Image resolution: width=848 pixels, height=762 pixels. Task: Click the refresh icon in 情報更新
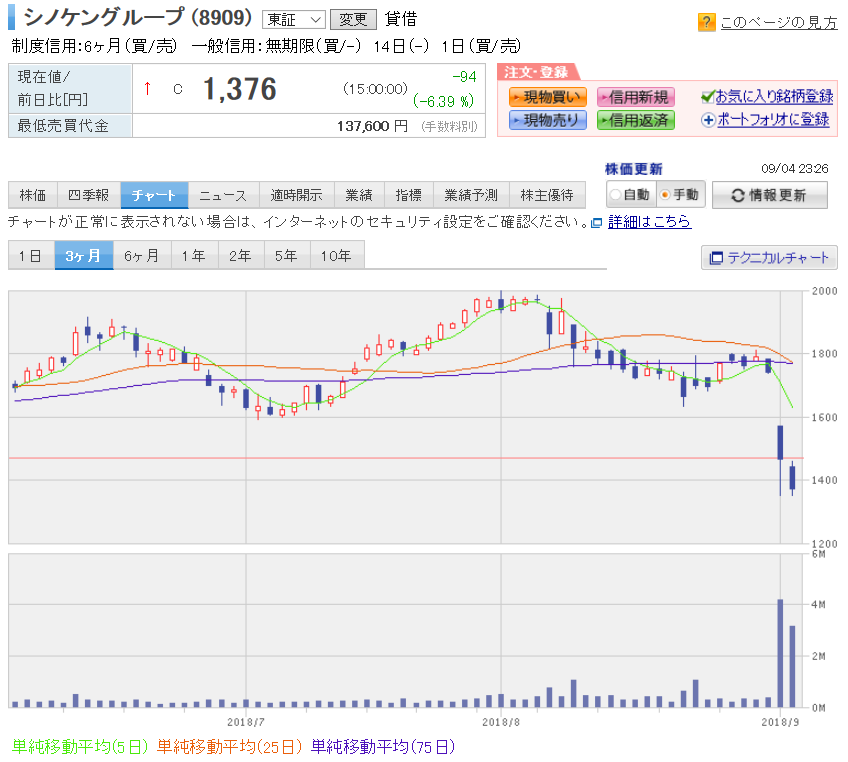[x=738, y=195]
